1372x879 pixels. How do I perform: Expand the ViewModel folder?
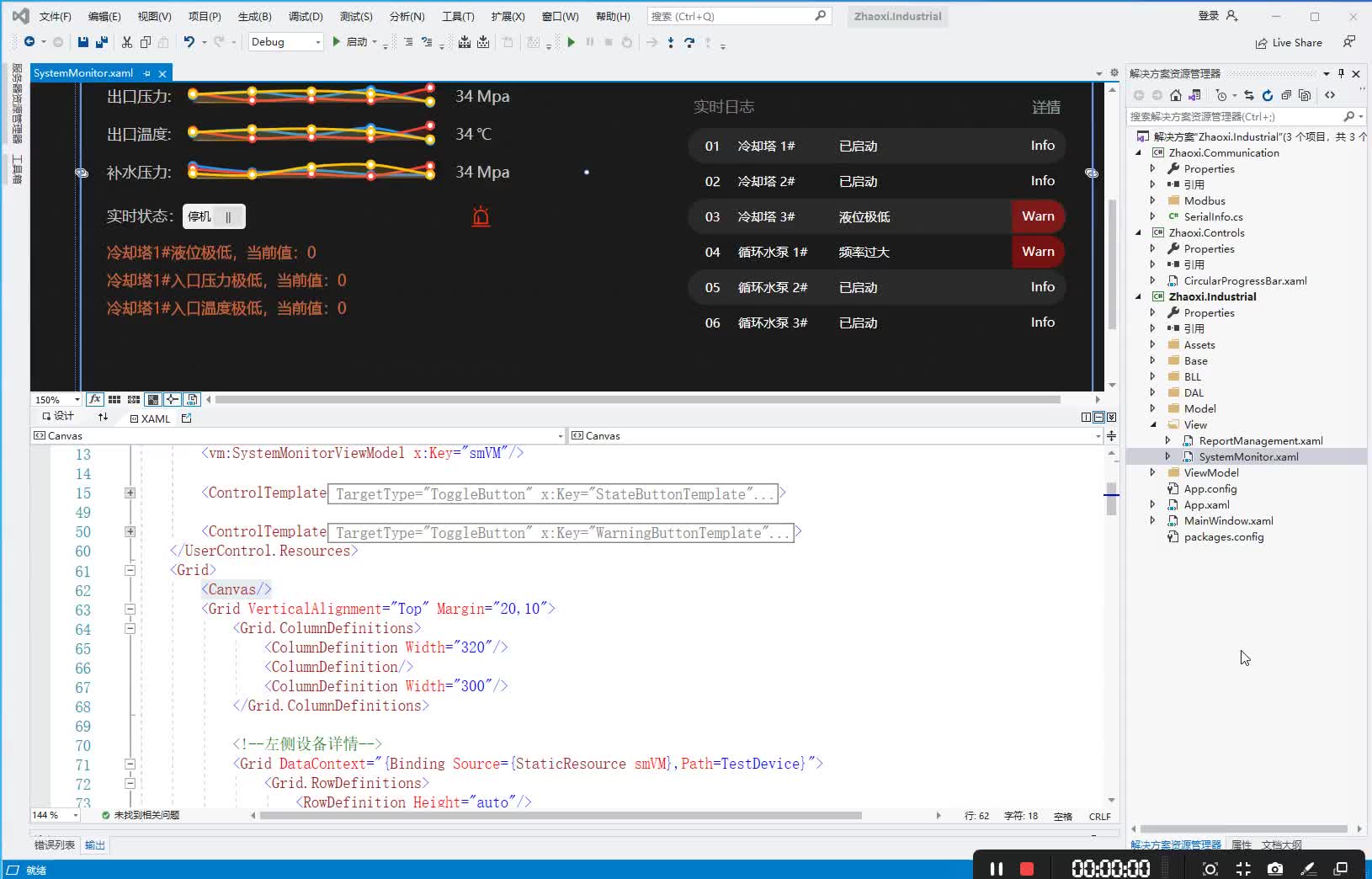tap(1153, 473)
